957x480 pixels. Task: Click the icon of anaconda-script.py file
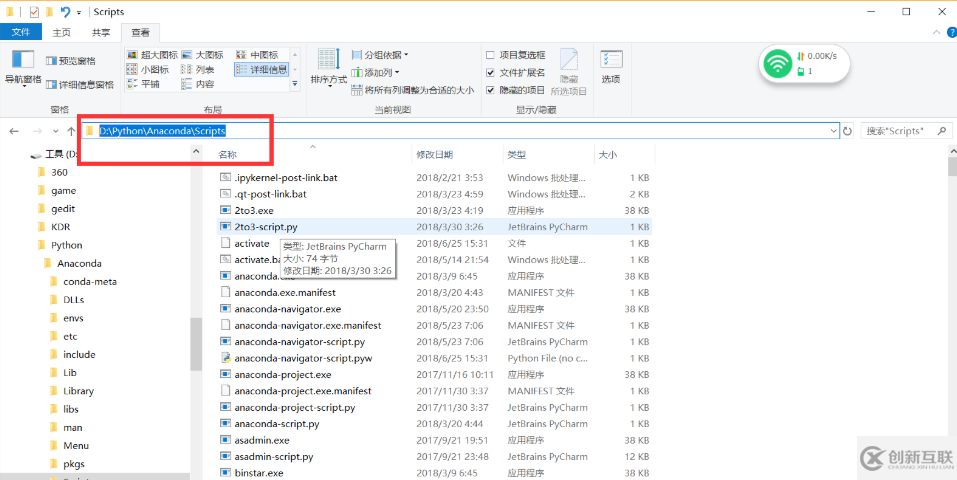click(225, 423)
